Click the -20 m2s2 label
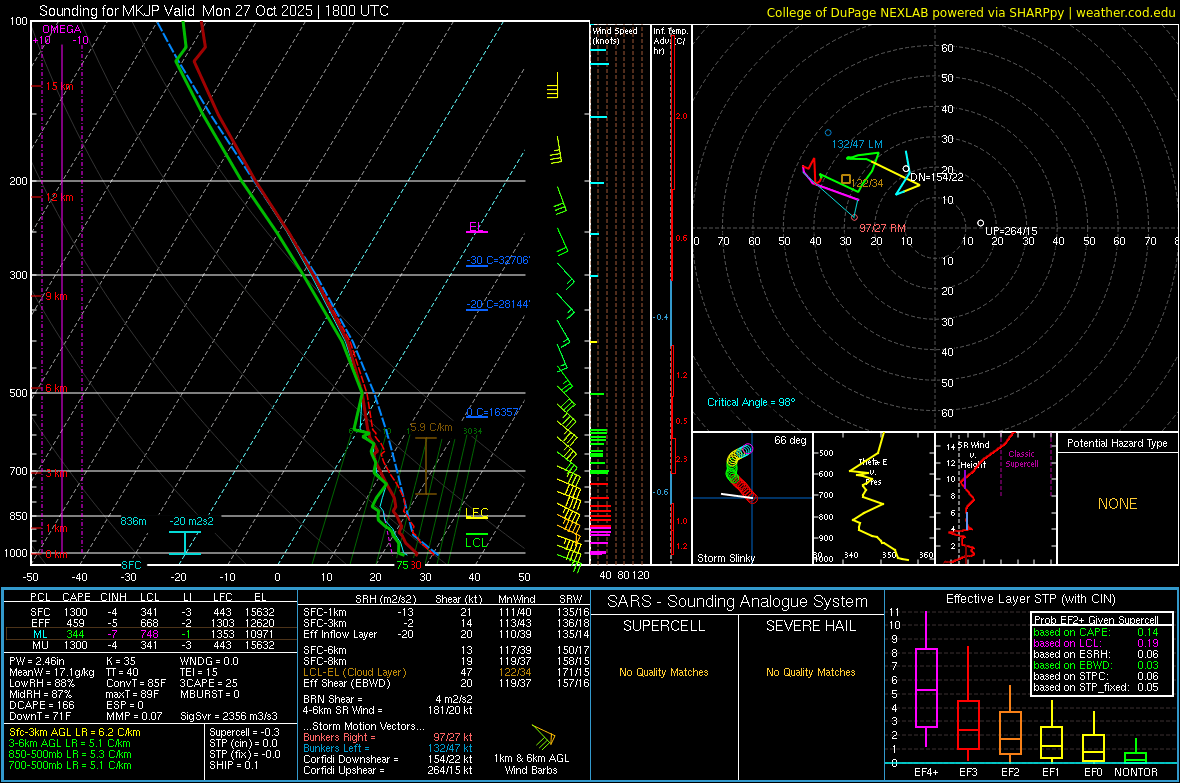Image resolution: width=1180 pixels, height=783 pixels. pos(191,522)
